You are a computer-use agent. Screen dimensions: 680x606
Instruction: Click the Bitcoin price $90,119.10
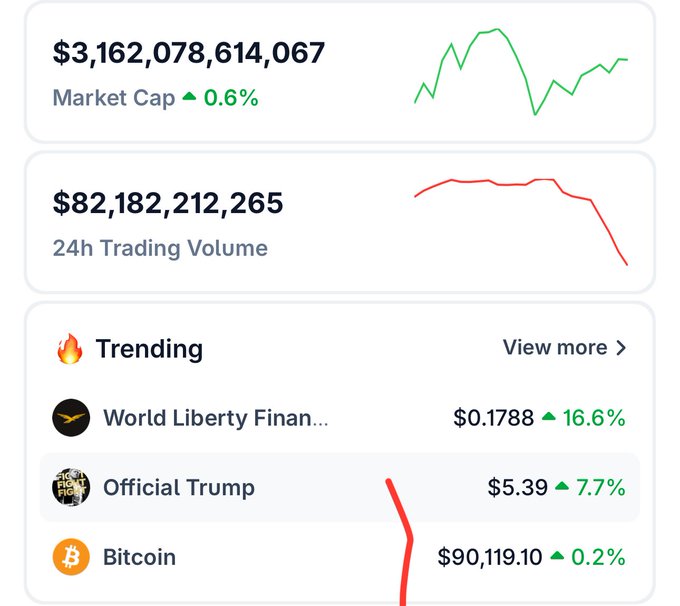pyautogui.click(x=490, y=557)
